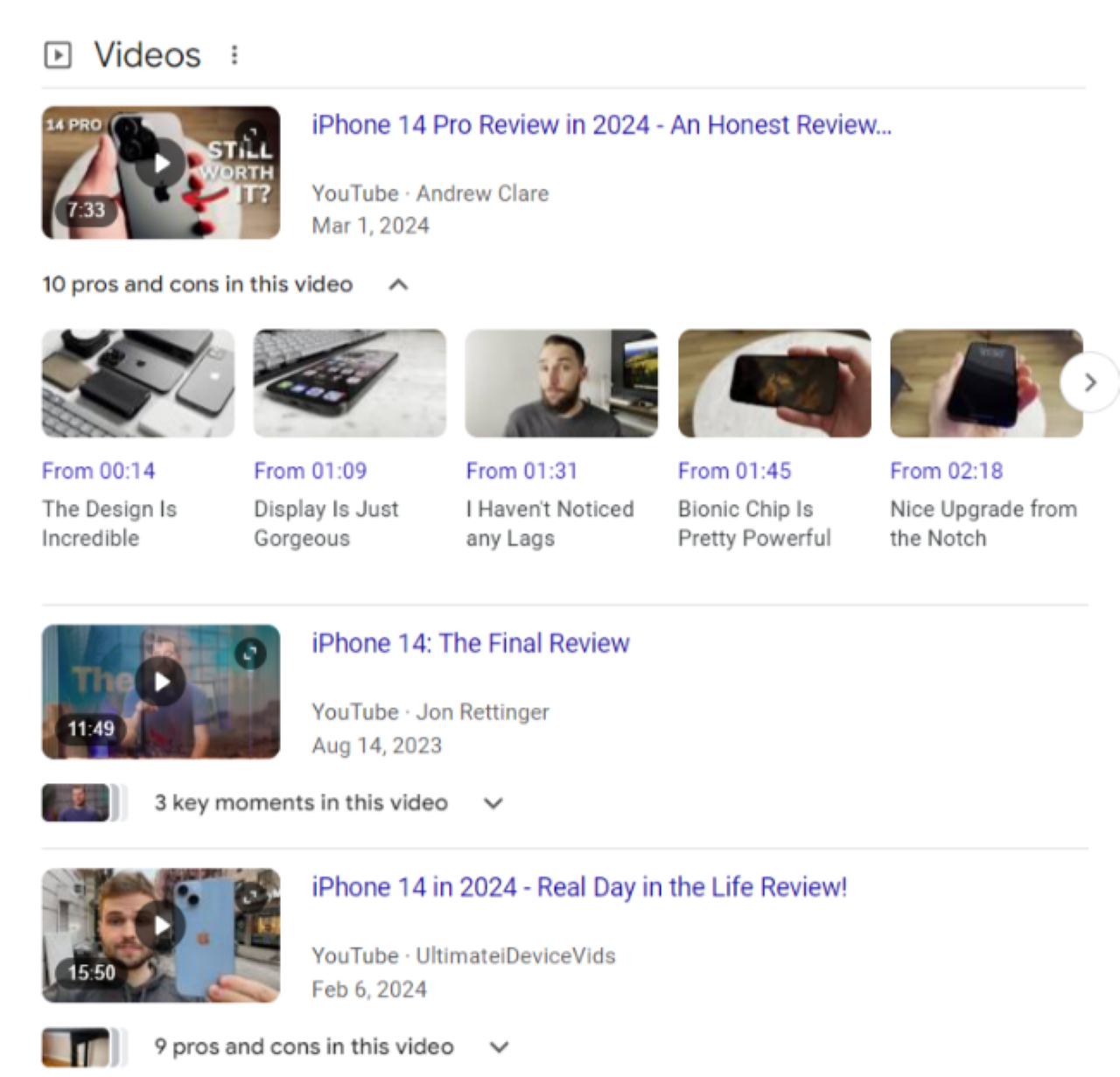Open iPhone 14 in 2024 Real Day link

click(578, 887)
